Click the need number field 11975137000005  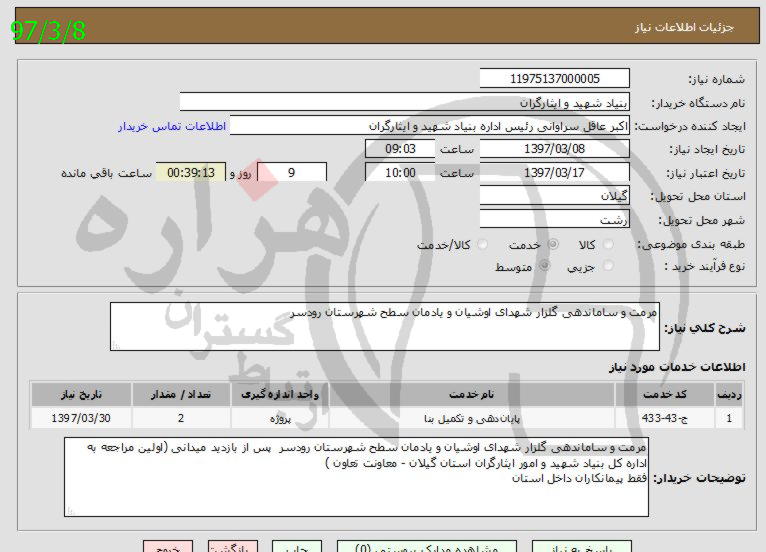coord(554,79)
